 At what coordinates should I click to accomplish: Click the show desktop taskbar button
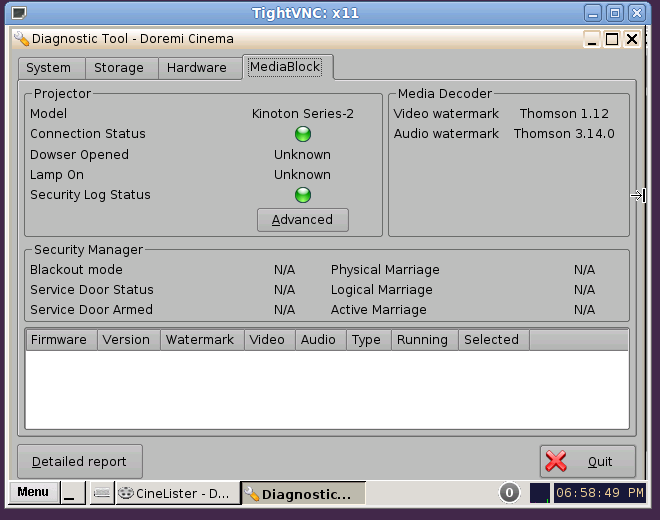(73, 493)
